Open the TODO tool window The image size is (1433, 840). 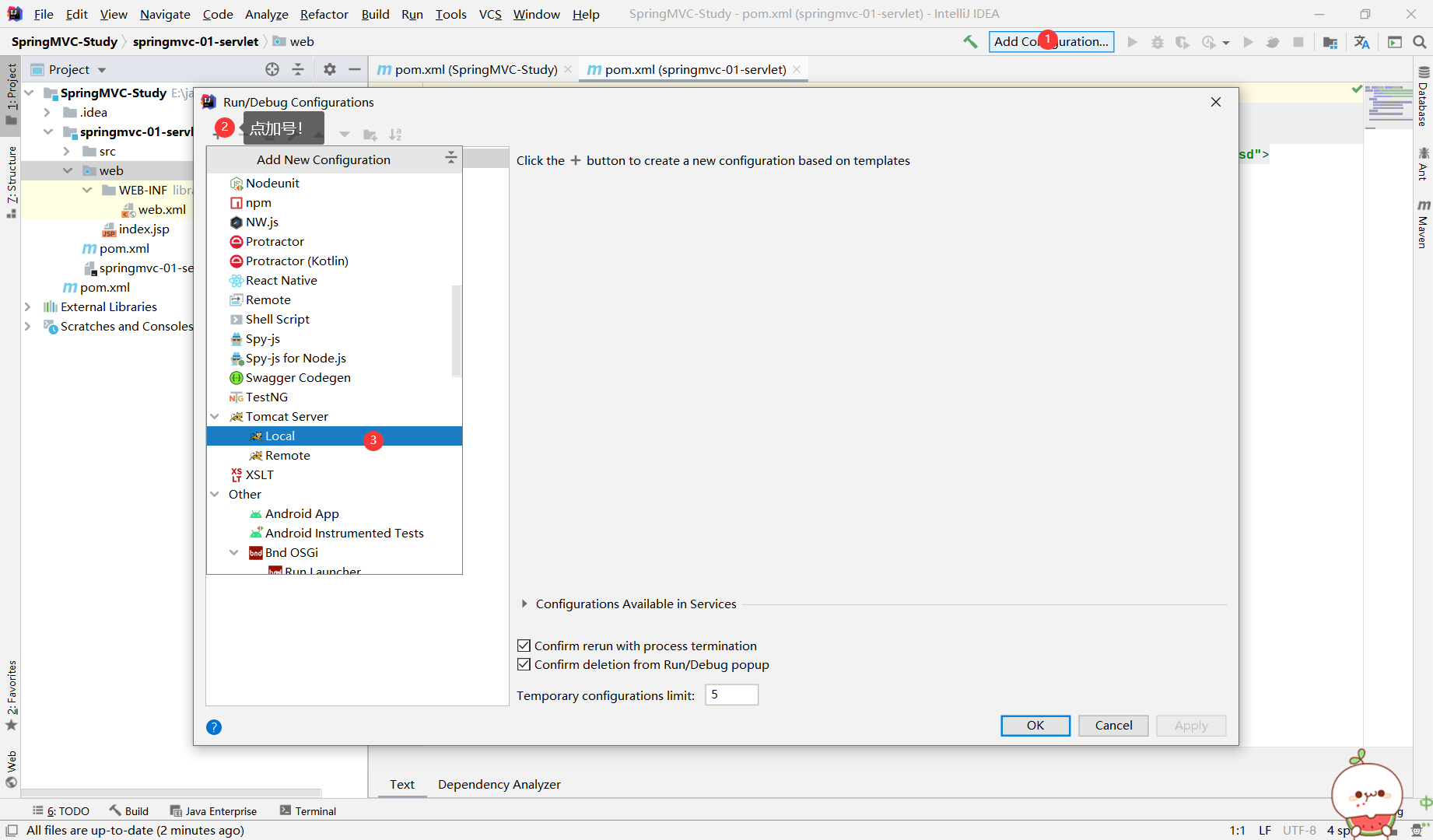coord(61,810)
